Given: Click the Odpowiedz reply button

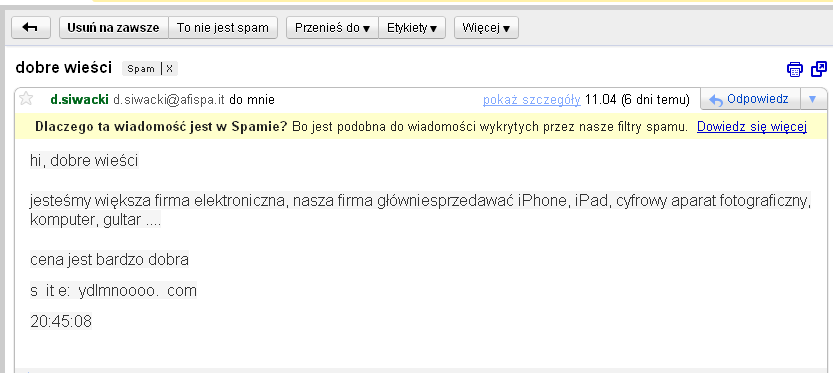Looking at the screenshot, I should [750, 99].
